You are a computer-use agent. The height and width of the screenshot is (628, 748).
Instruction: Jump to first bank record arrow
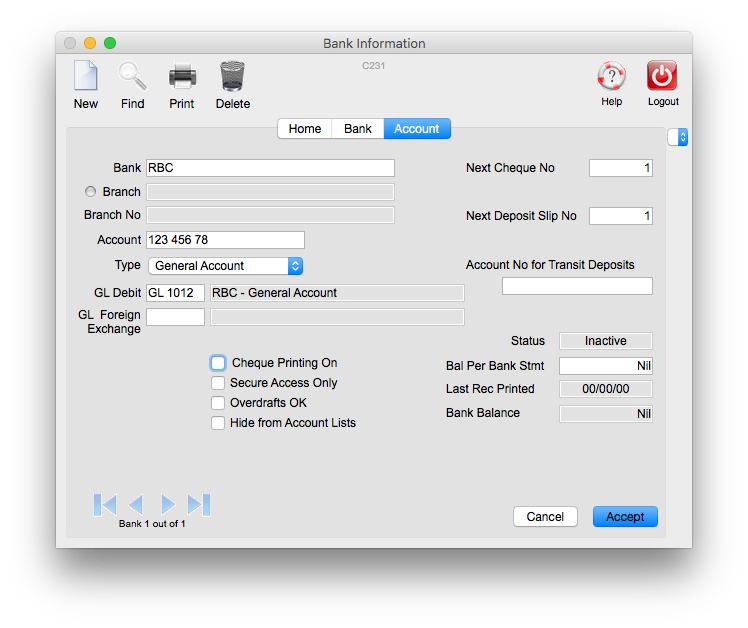[105, 504]
